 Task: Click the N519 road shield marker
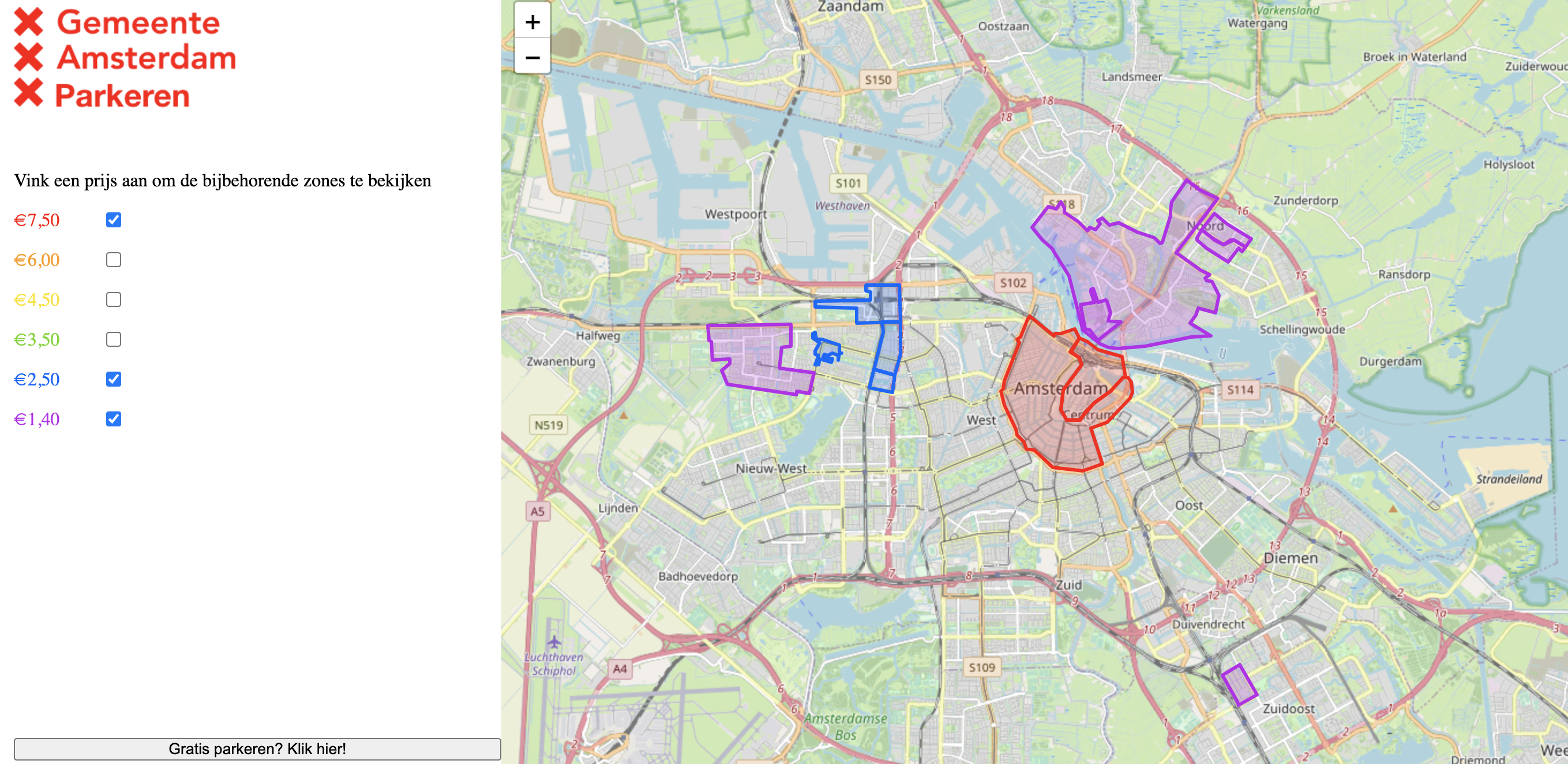tap(548, 425)
